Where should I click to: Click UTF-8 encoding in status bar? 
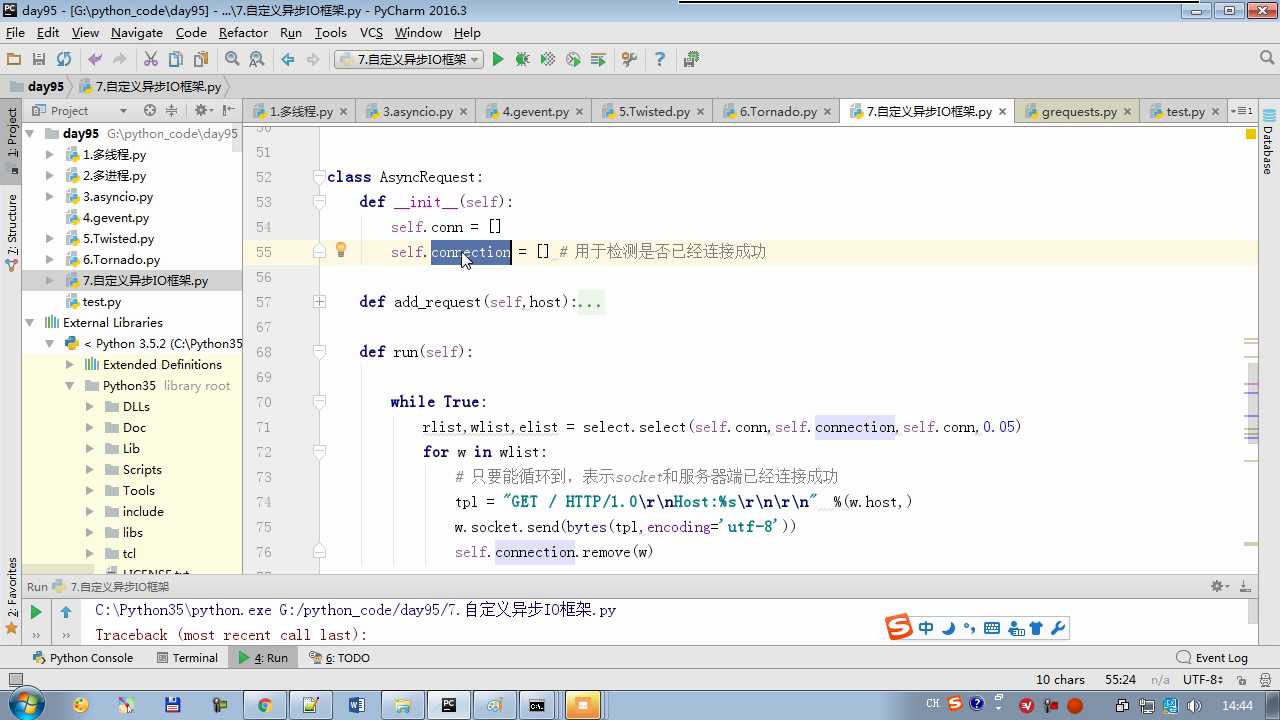(1203, 679)
